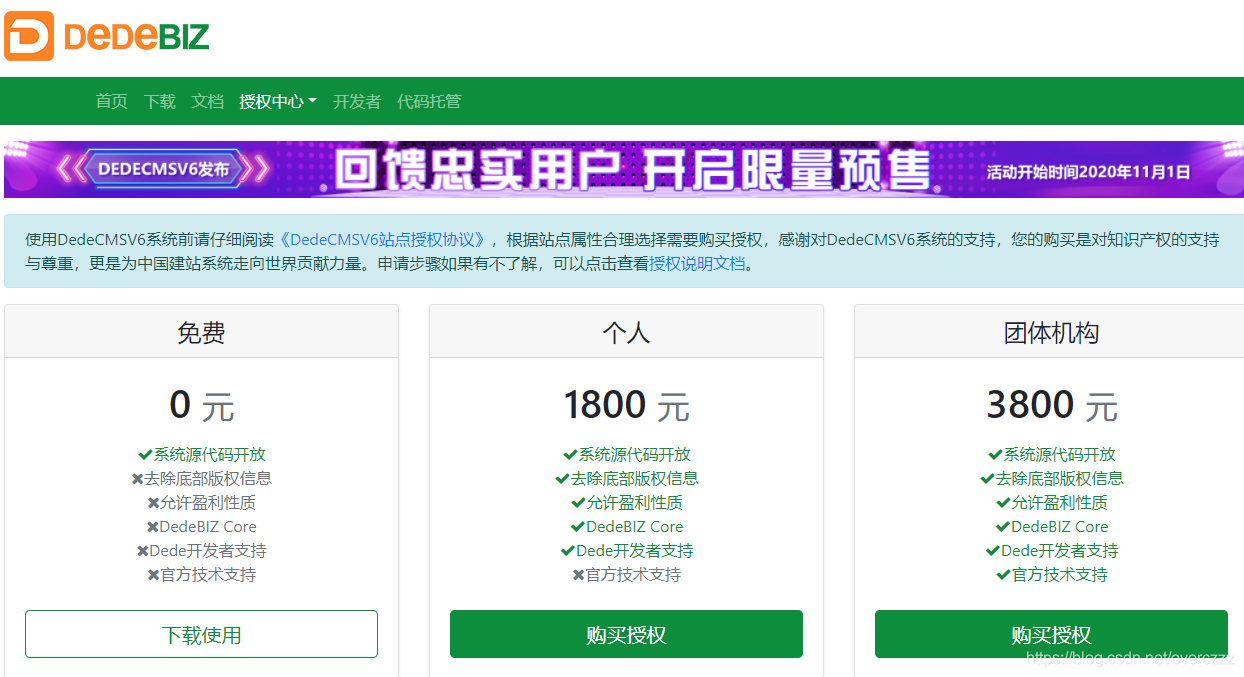Click Dede开发者支持 text in the 个人 card

pos(635,551)
